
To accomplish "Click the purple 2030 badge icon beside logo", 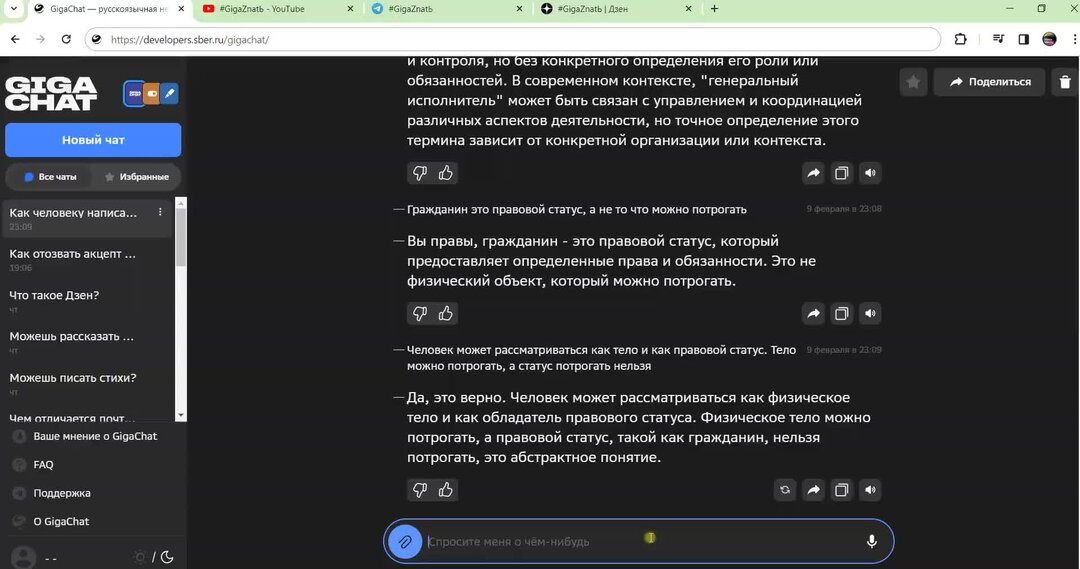I will 134,94.
